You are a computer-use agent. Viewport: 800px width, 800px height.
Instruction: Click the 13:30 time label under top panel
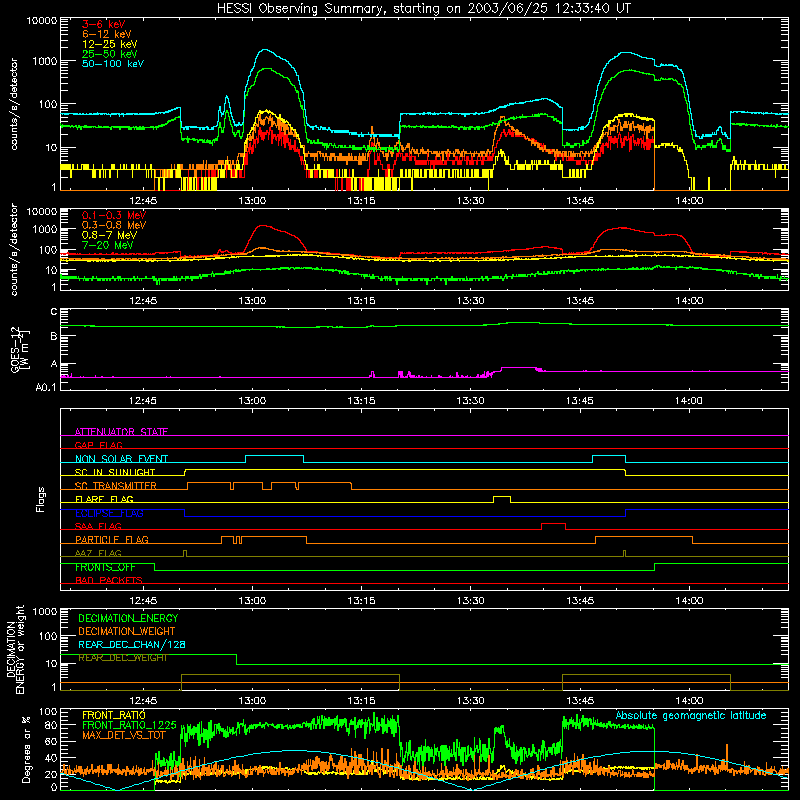[470, 201]
